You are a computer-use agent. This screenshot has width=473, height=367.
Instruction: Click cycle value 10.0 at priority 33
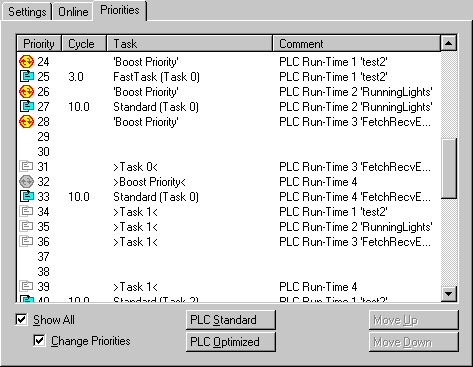[x=79, y=197]
